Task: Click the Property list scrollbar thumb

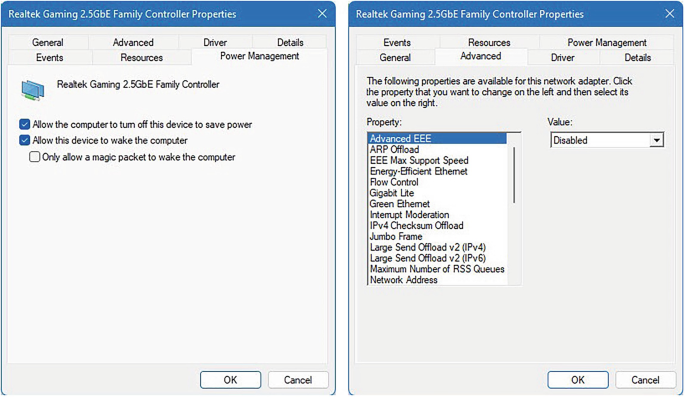Action: 514,175
